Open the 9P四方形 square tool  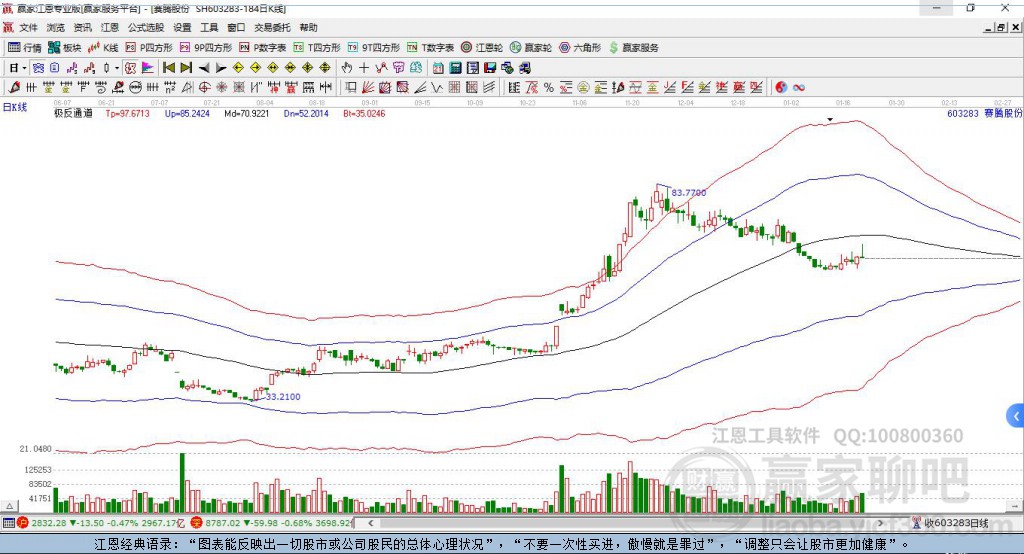tap(206, 48)
